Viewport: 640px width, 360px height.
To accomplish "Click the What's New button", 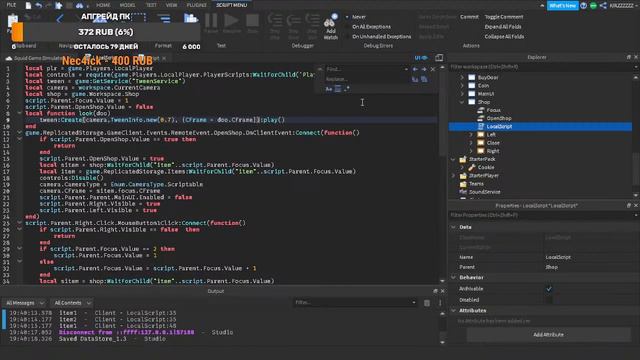I will [562, 6].
